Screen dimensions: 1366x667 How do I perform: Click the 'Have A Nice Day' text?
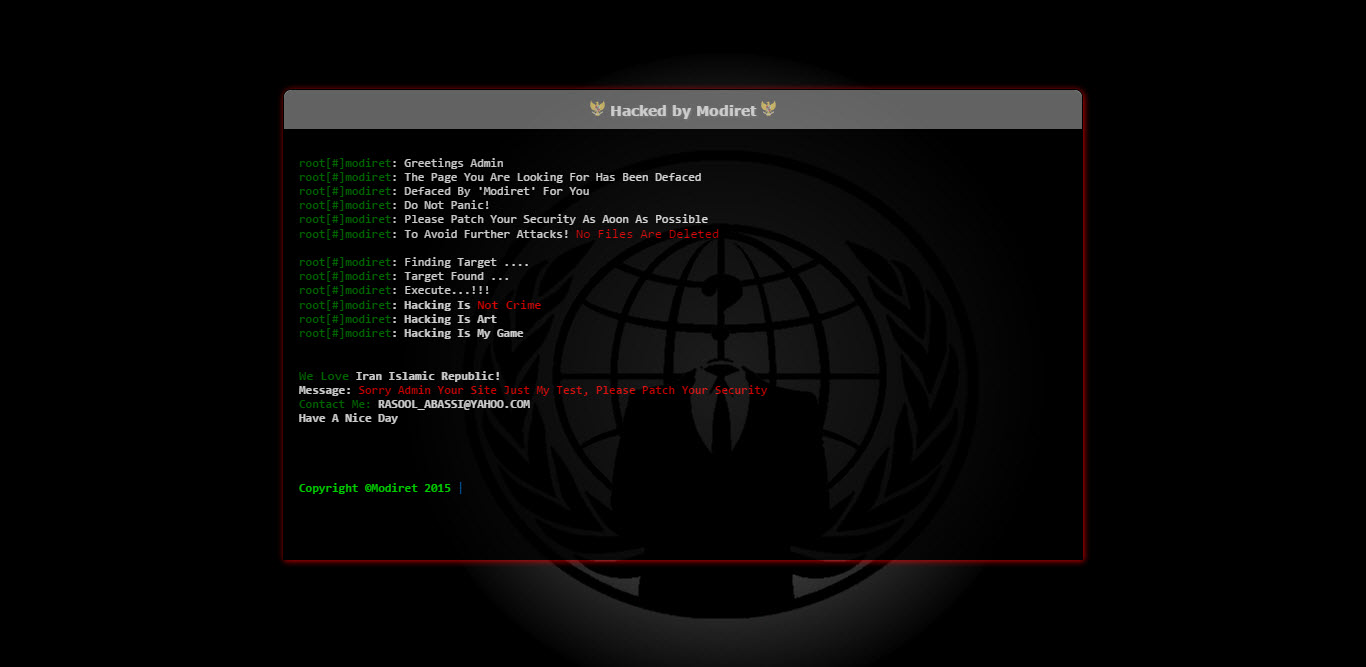pos(348,418)
